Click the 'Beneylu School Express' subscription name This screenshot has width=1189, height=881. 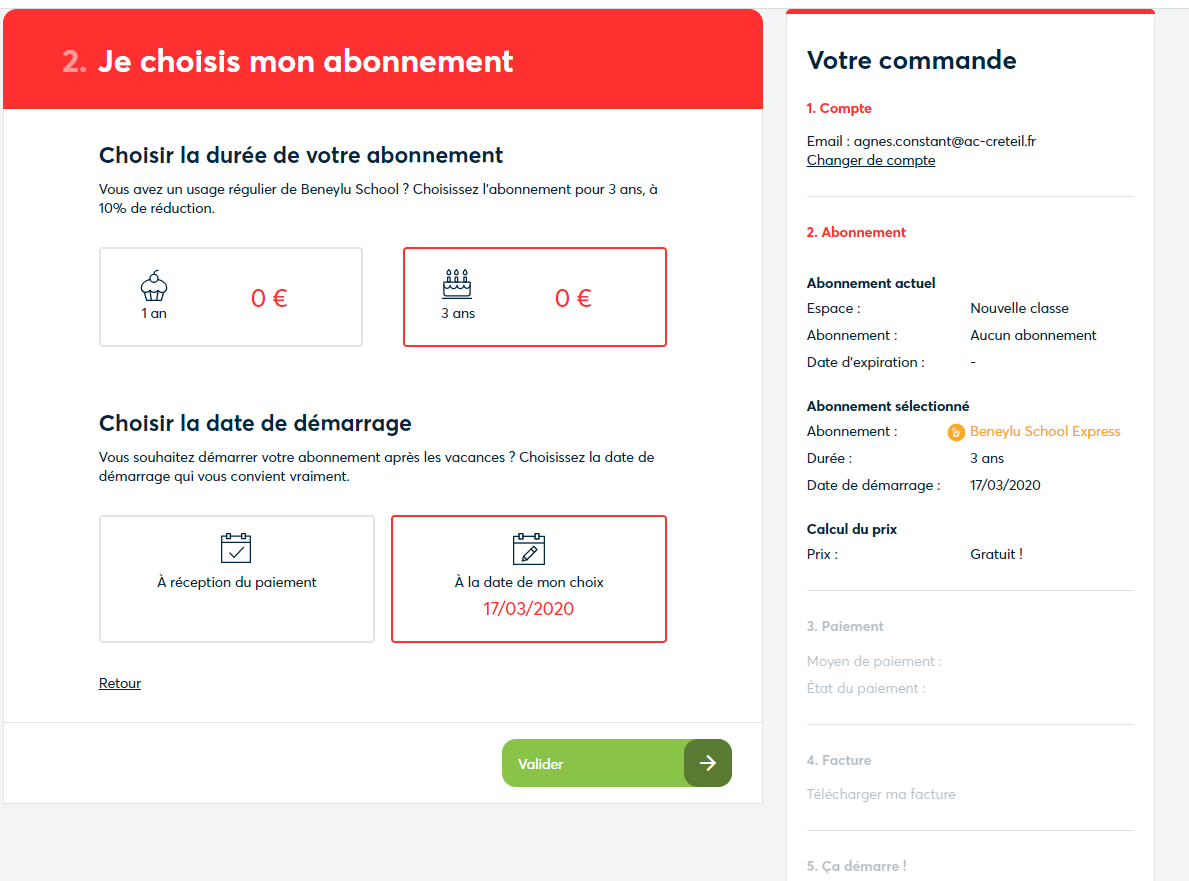point(1045,432)
